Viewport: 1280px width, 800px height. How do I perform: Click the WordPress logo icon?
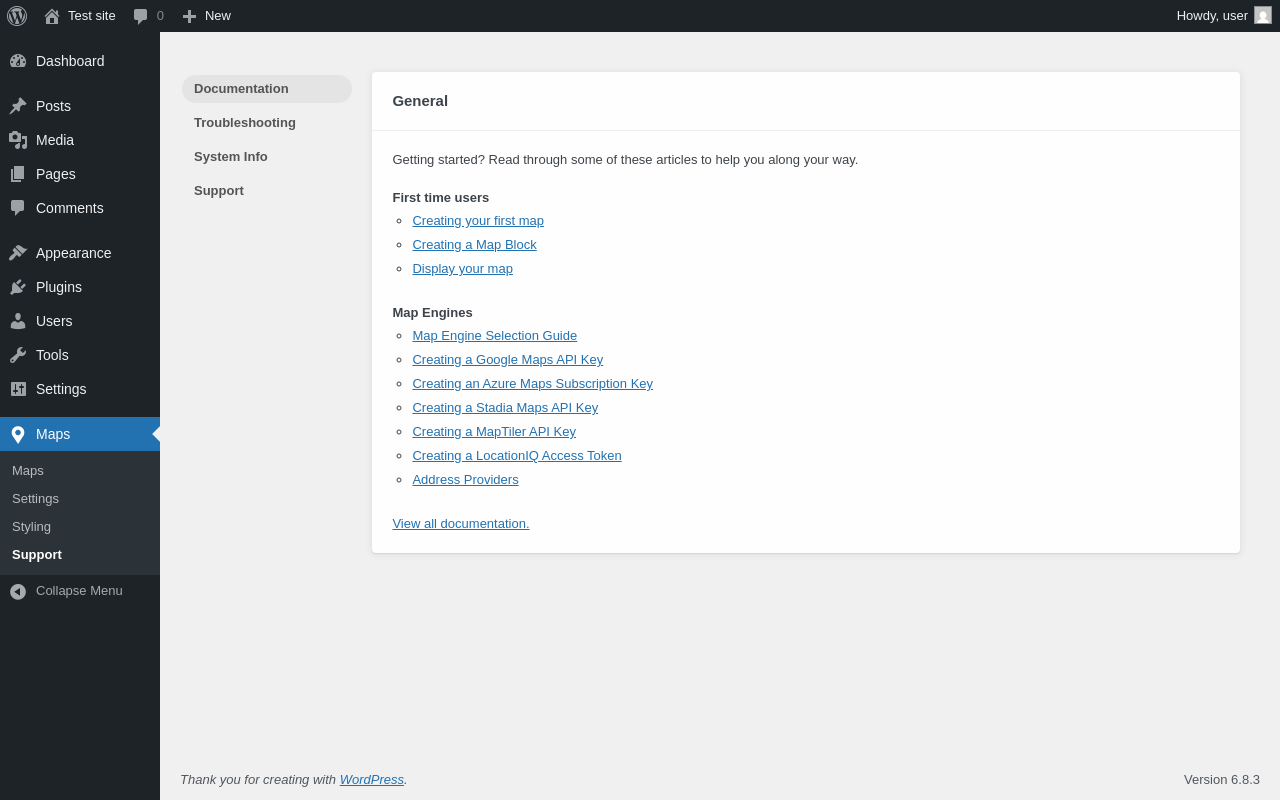tap(17, 16)
